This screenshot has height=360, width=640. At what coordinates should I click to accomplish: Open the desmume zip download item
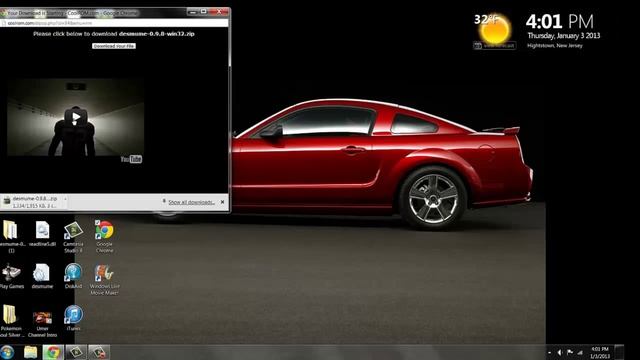(32, 202)
